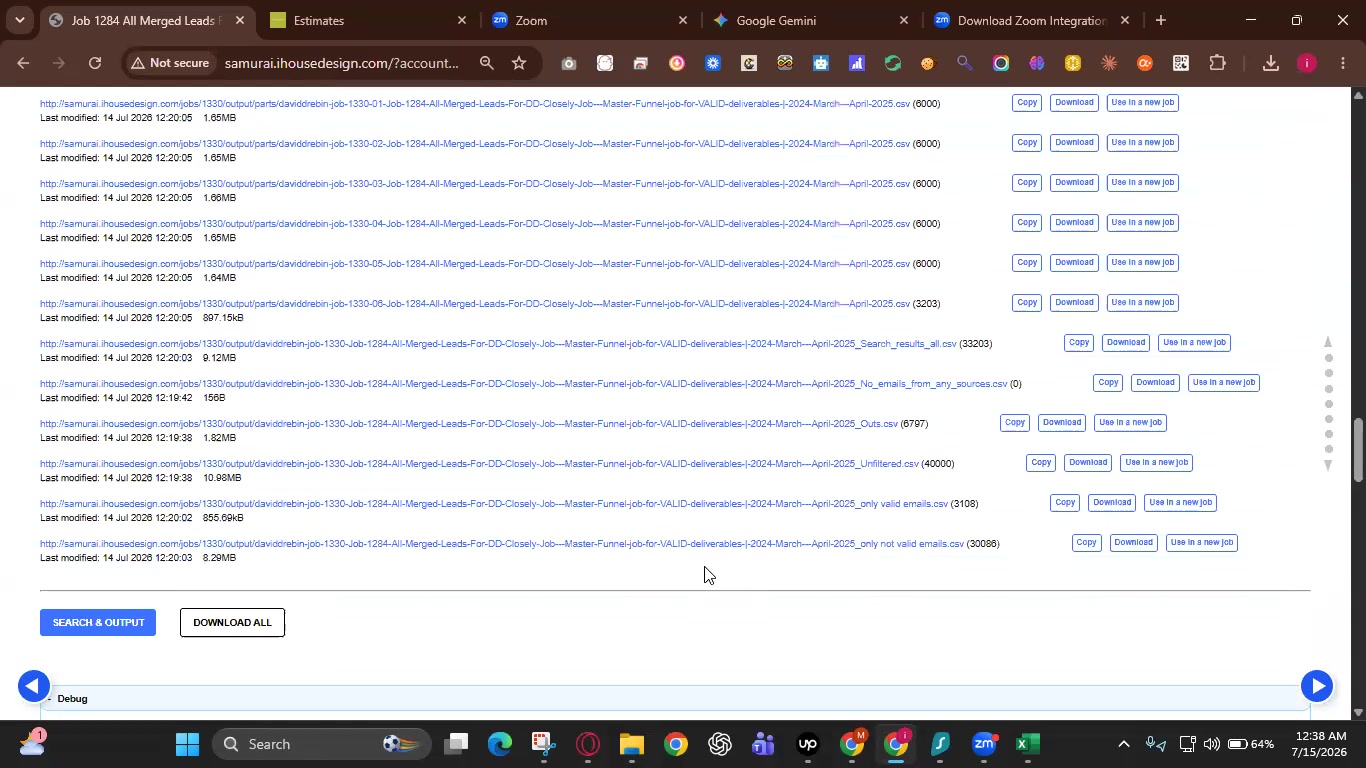Switch to the Google Gemini tab
This screenshot has width=1366, height=768.
coord(811,20)
